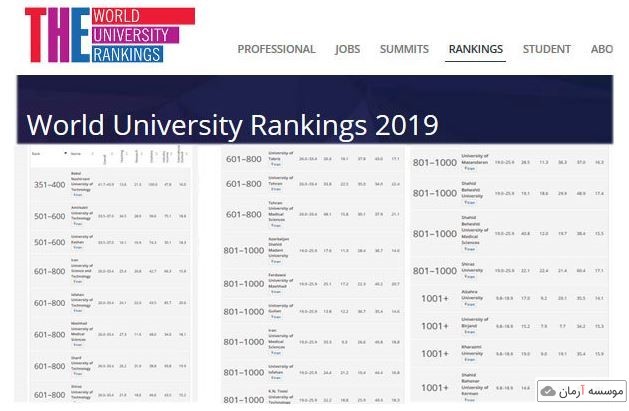Image resolution: width=629 pixels, height=411 pixels.
Task: Open the Kharazmi University link
Action: (472, 350)
